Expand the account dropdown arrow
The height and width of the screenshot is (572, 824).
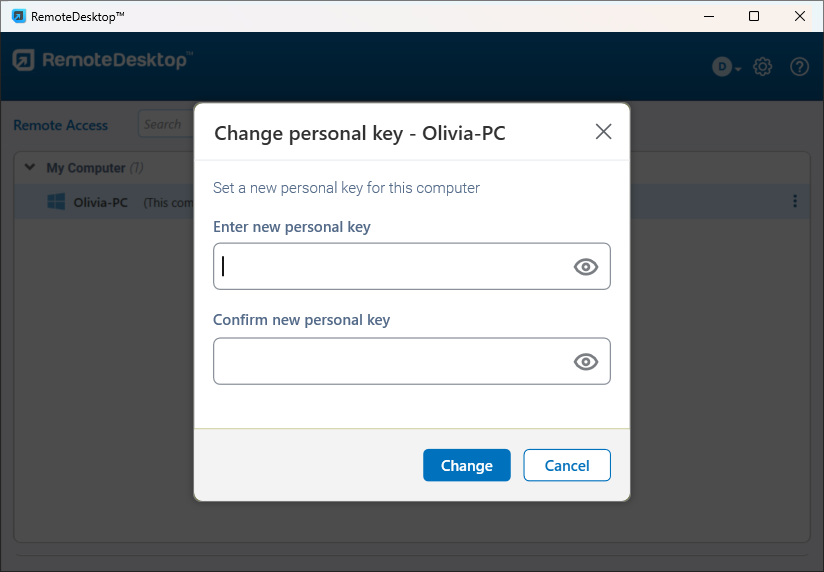pyautogui.click(x=738, y=69)
